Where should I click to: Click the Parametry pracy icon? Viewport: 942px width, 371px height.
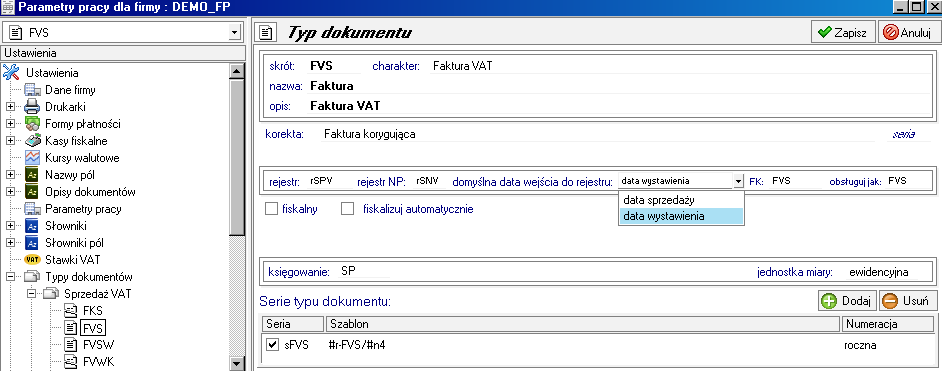32,209
